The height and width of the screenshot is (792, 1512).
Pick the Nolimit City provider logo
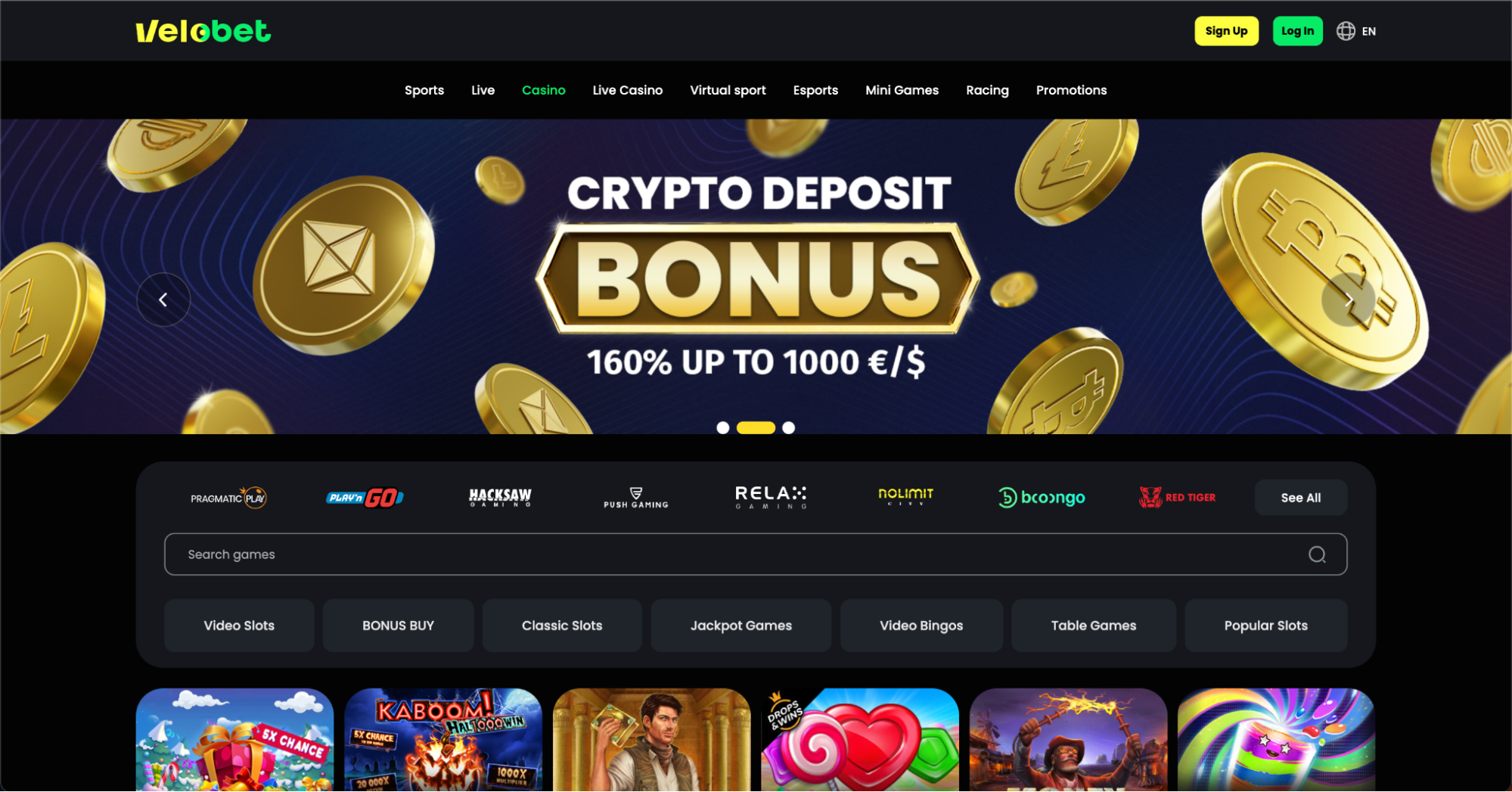coord(905,496)
